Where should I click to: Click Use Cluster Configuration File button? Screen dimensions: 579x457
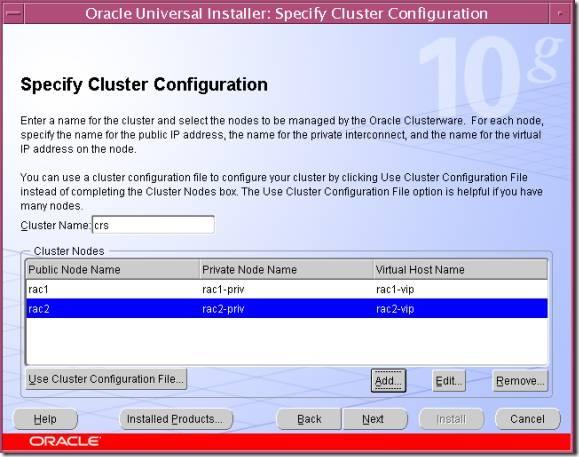(x=106, y=379)
